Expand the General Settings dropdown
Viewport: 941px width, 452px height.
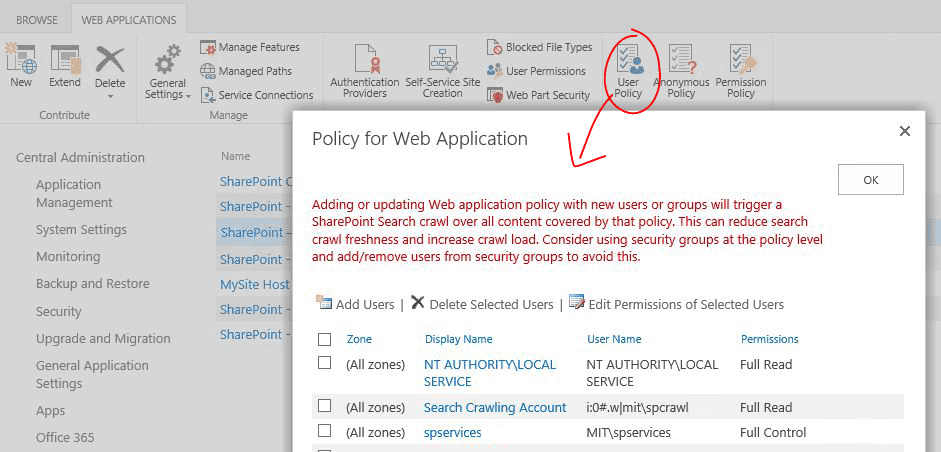click(188, 95)
